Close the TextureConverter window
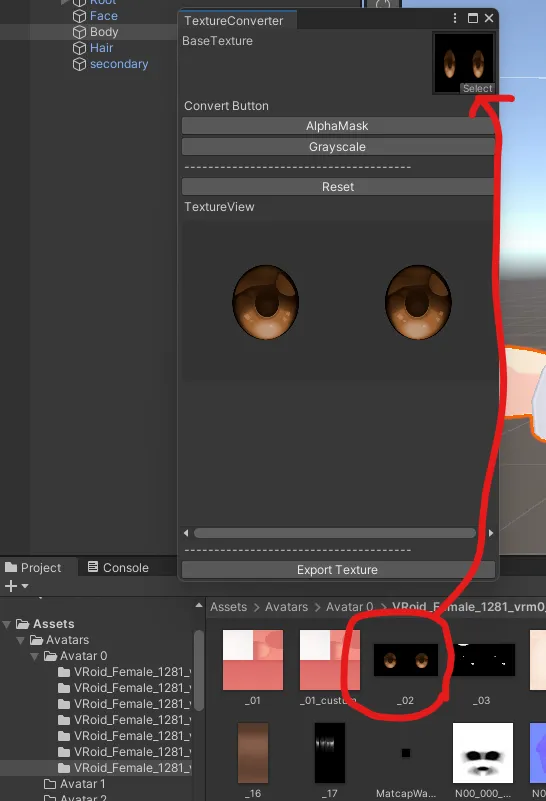Image resolution: width=546 pixels, height=801 pixels. tap(489, 18)
